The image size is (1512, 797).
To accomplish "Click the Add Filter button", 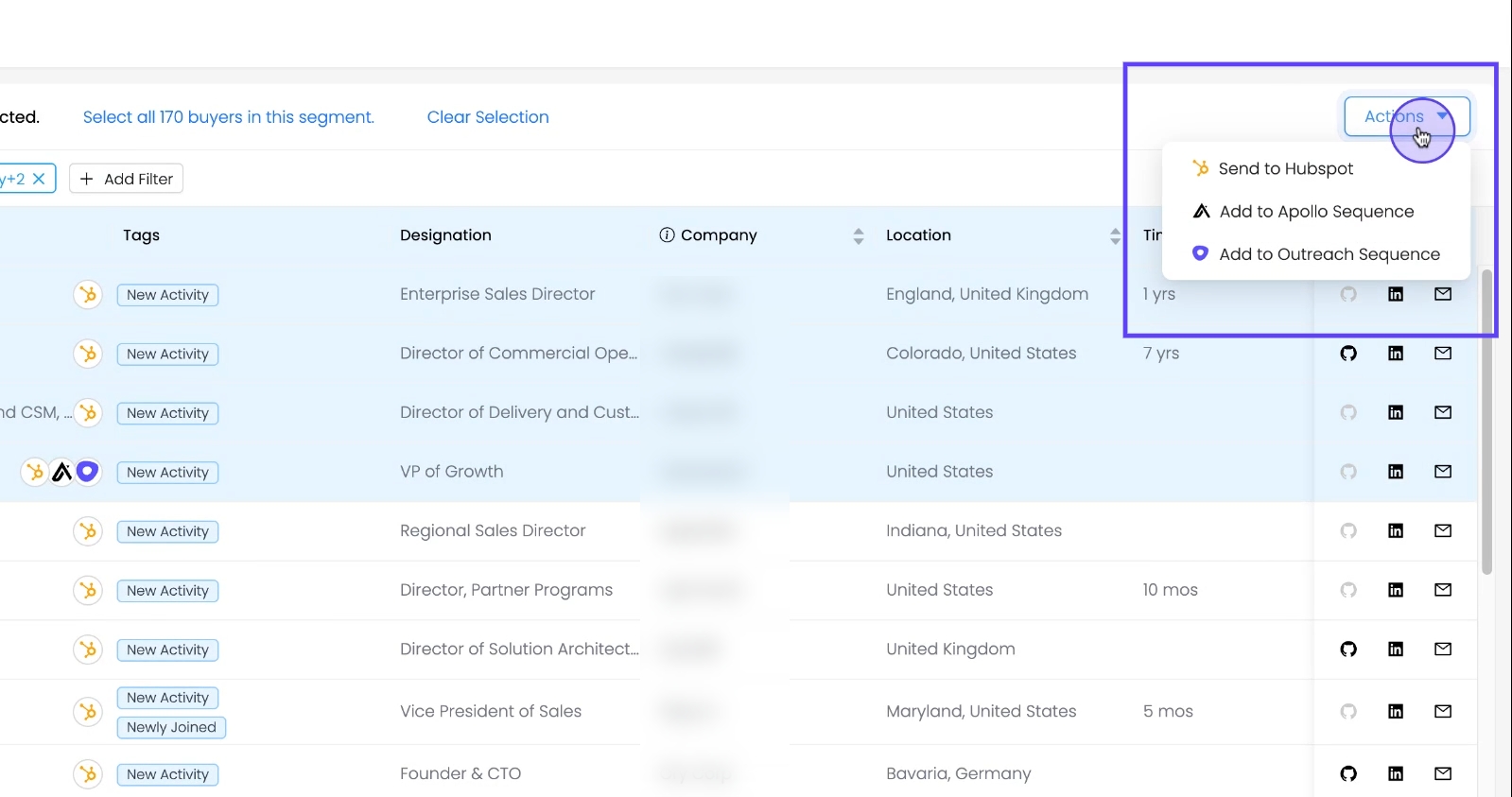I will (126, 179).
